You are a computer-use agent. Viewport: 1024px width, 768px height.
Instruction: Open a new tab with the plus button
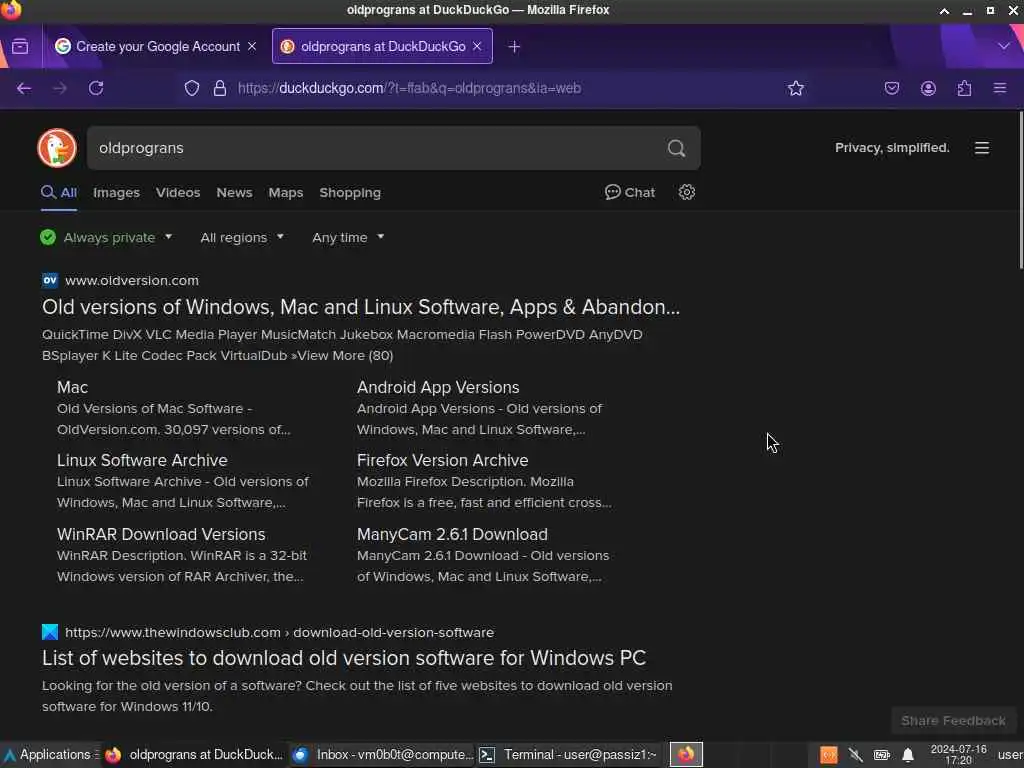point(514,46)
